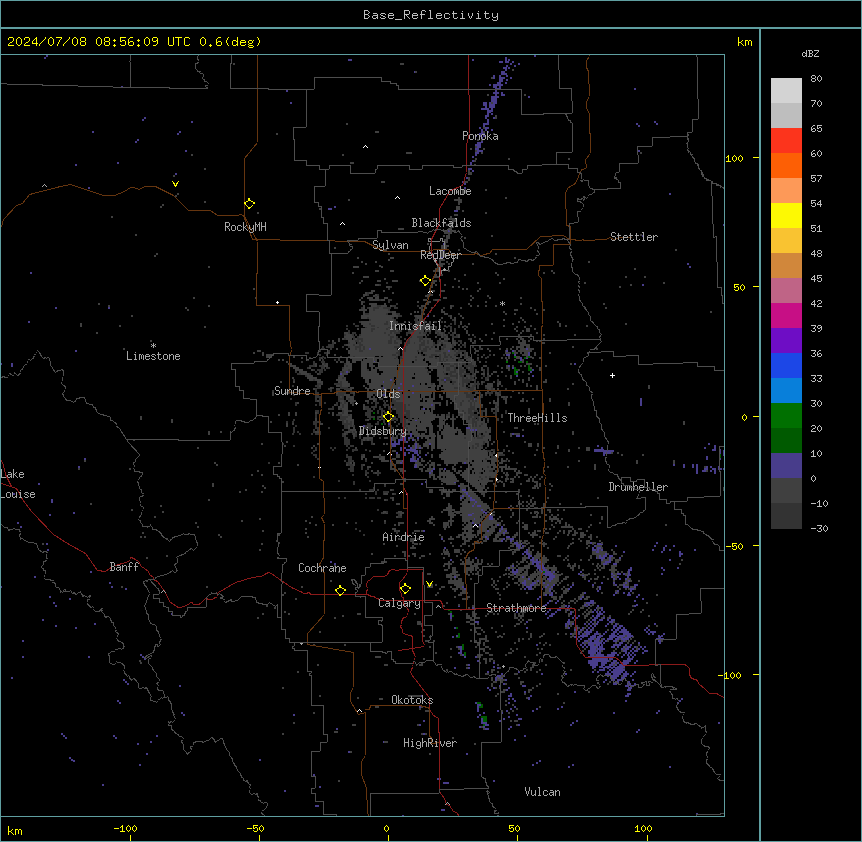Pick the light gray 70-80 dBZ swatch

click(x=786, y=91)
